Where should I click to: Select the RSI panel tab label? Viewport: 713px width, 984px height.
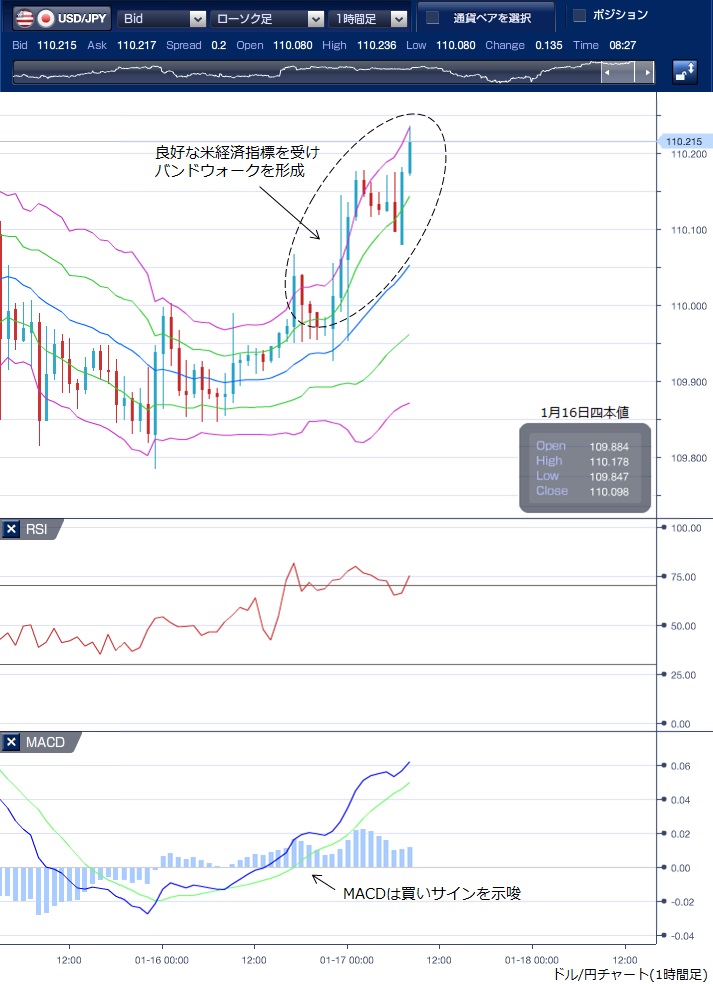click(x=36, y=529)
